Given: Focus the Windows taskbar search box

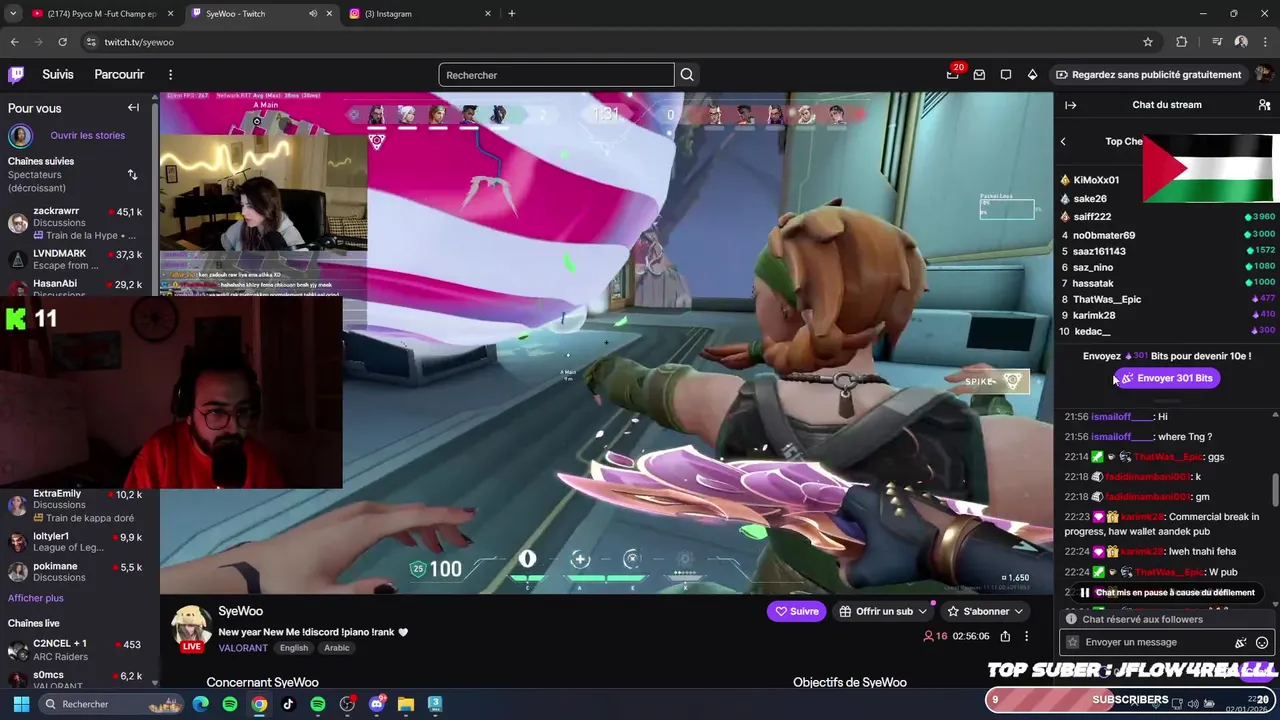Looking at the screenshot, I should coord(112,704).
